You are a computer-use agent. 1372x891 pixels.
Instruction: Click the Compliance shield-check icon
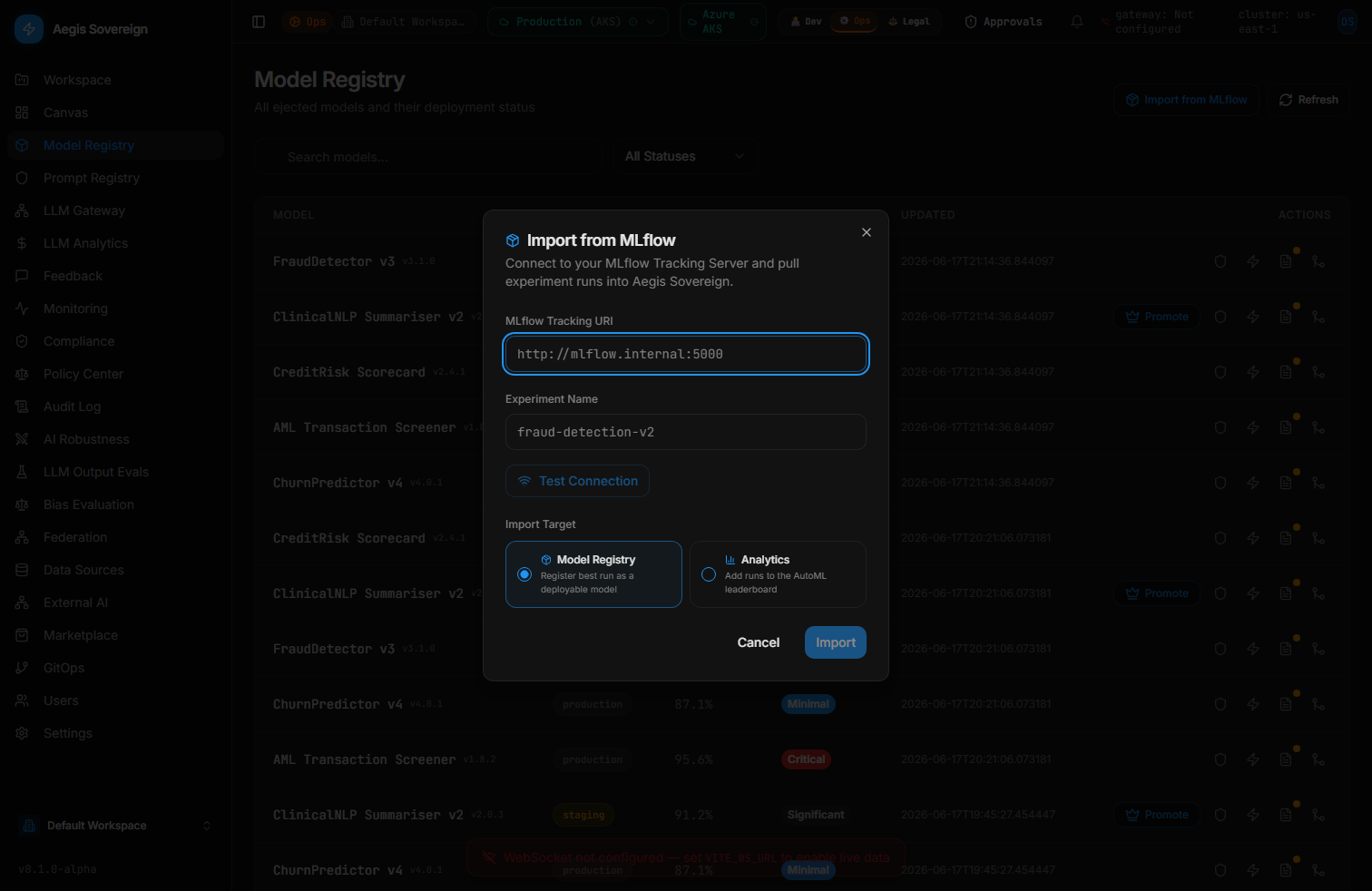coord(22,341)
